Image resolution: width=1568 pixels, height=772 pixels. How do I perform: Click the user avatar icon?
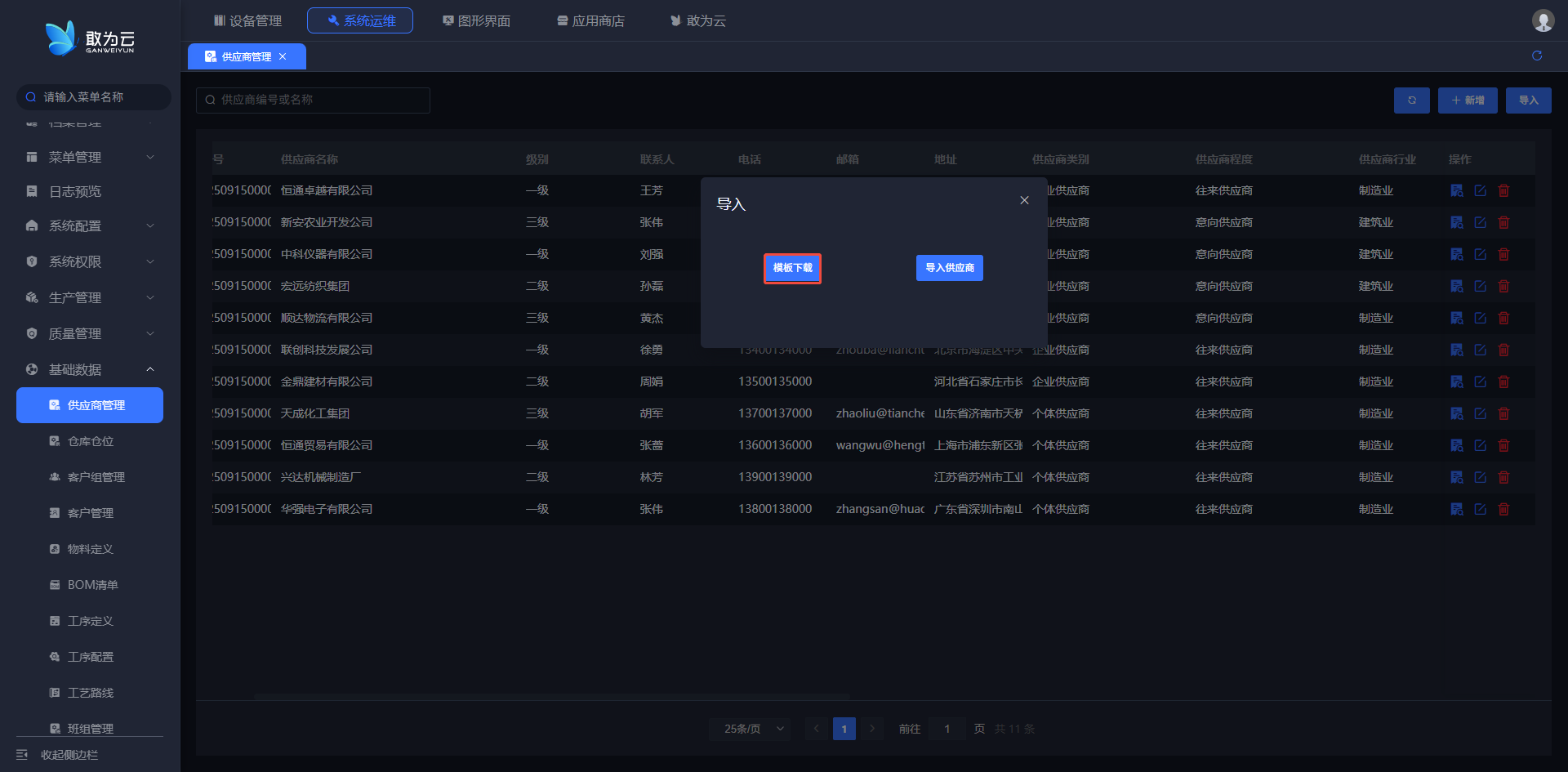pyautogui.click(x=1543, y=20)
